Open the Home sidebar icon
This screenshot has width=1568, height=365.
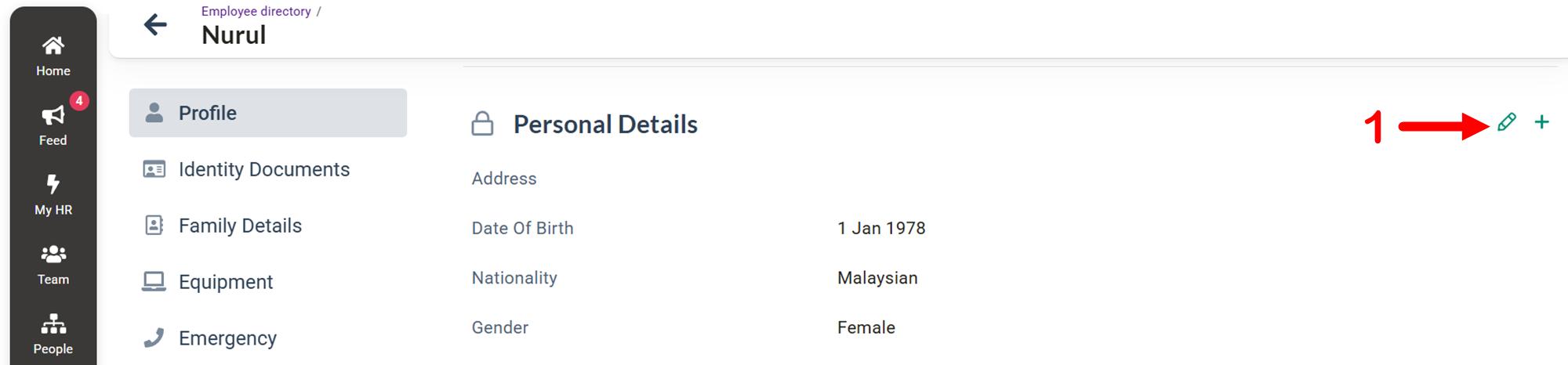(53, 46)
